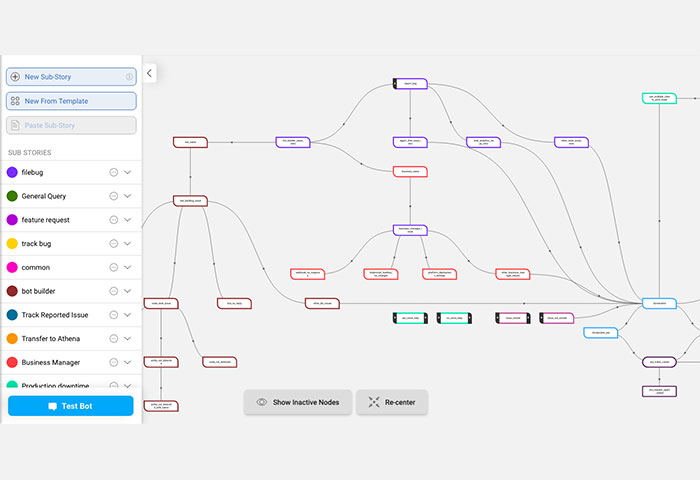Launch the Test Bot button
Image resolution: width=700 pixels, height=480 pixels.
pyautogui.click(x=70, y=406)
